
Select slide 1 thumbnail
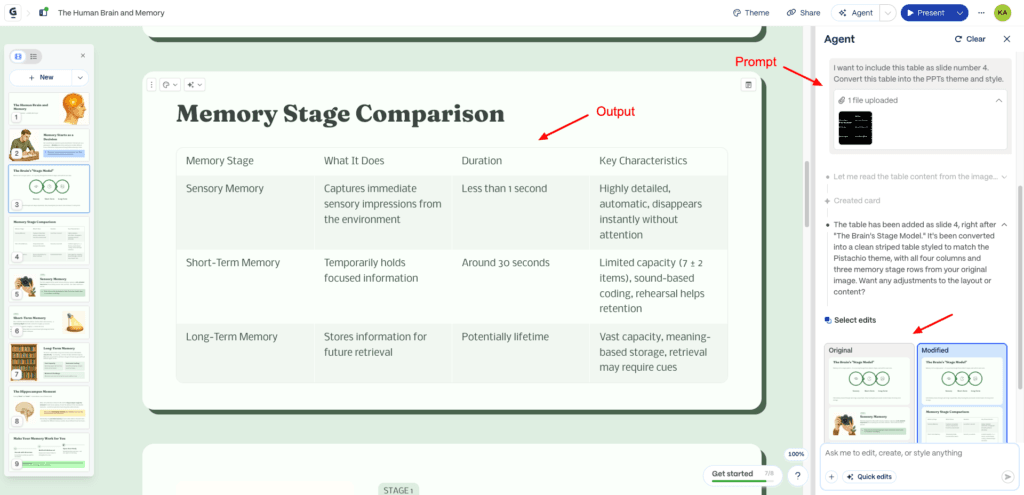[49, 108]
